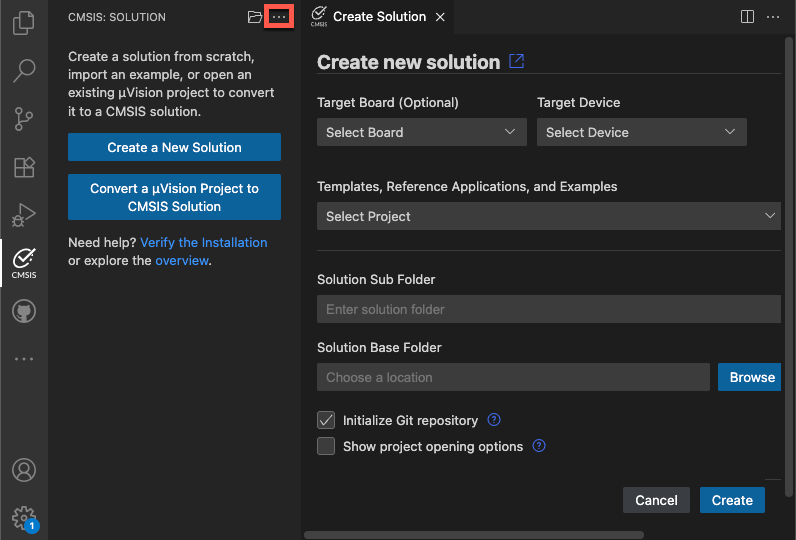Screen dimensions: 796x540
Task: Open Verify the Installation link
Action: (204, 243)
